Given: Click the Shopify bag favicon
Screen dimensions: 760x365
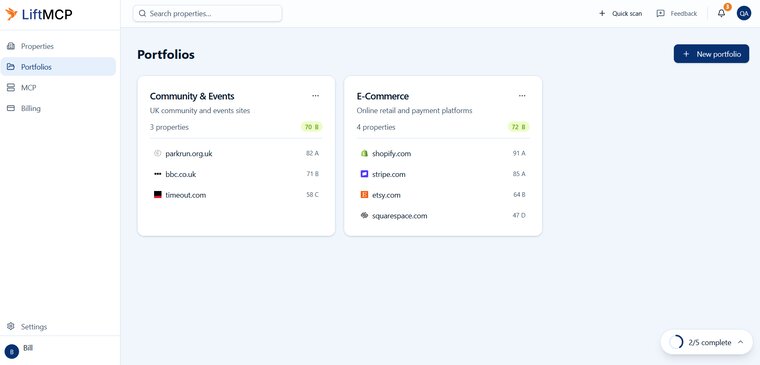Looking at the screenshot, I should [x=364, y=153].
